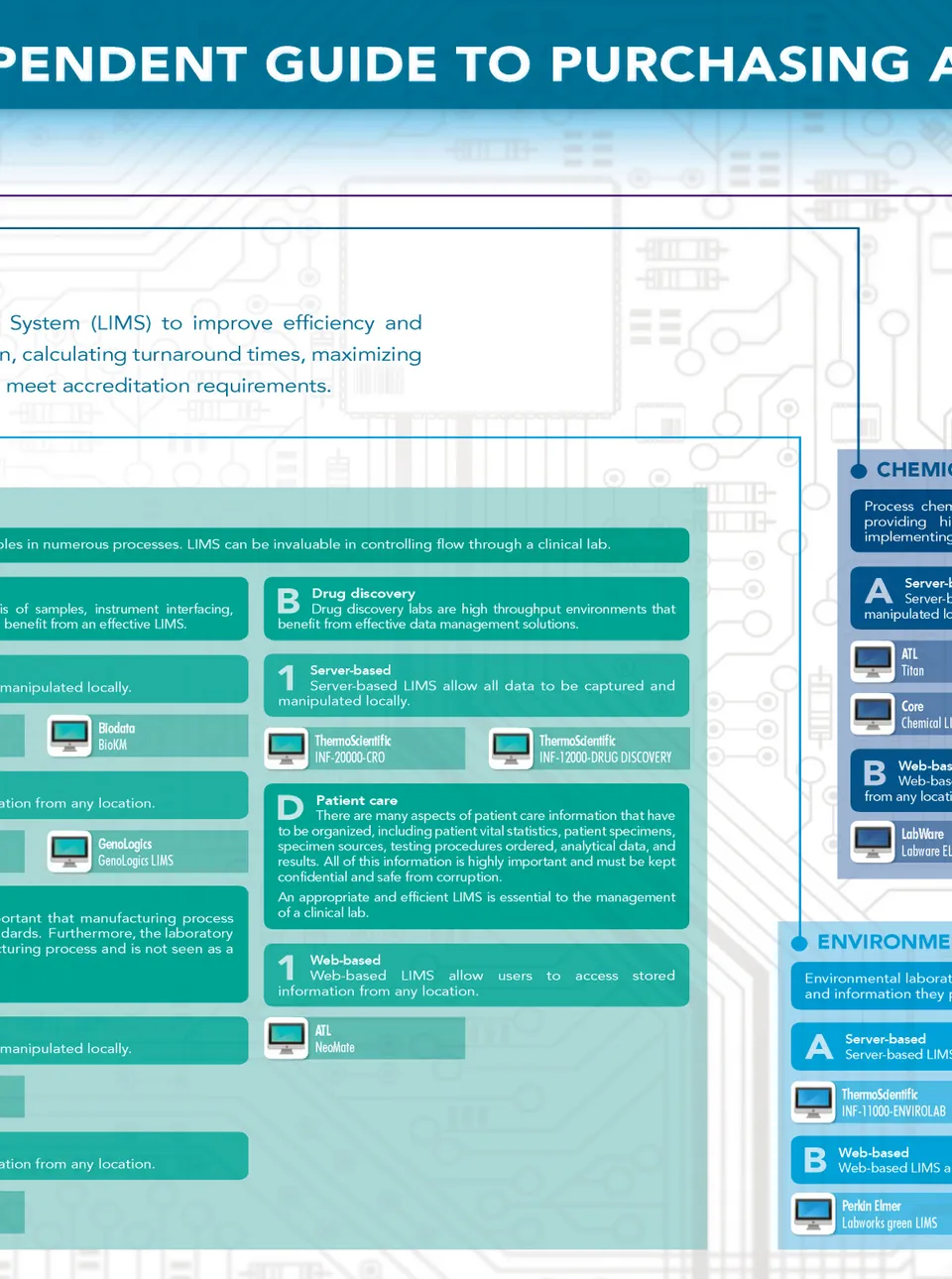Click the monitor icon beside GenoLogics LIMS

point(69,852)
